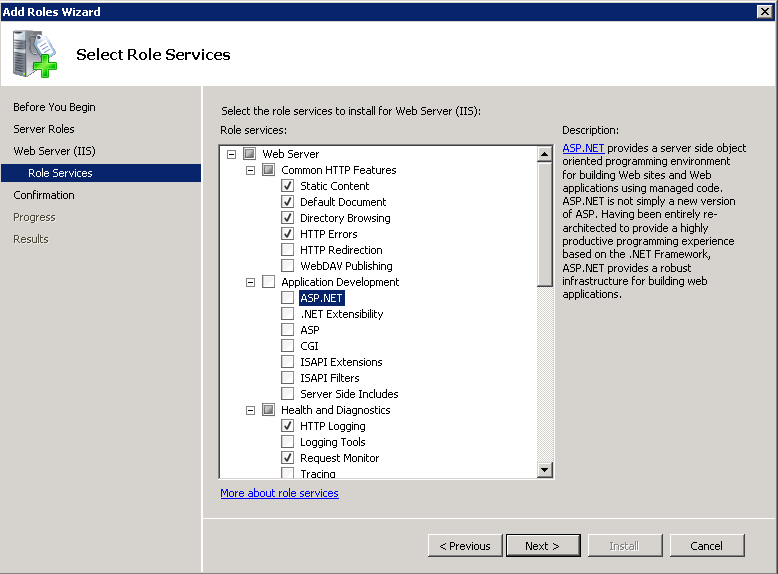
Task: Select the Web Server (IIS) step
Action: pyautogui.click(x=54, y=151)
